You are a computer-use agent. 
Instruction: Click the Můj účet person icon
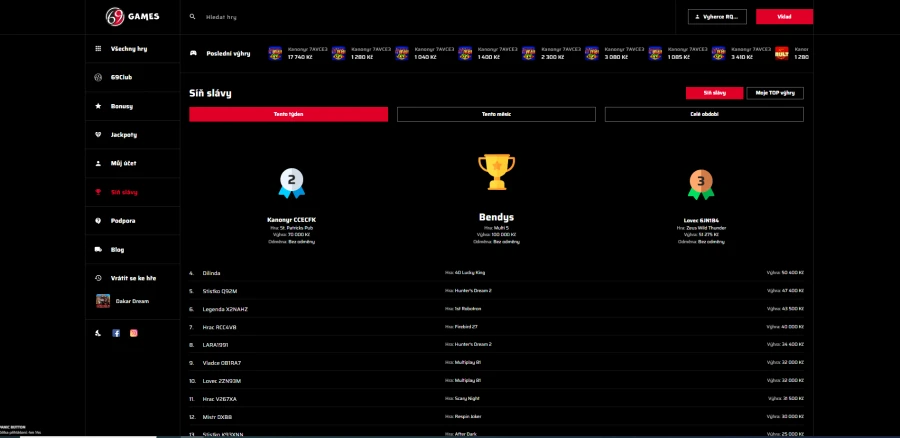click(98, 164)
